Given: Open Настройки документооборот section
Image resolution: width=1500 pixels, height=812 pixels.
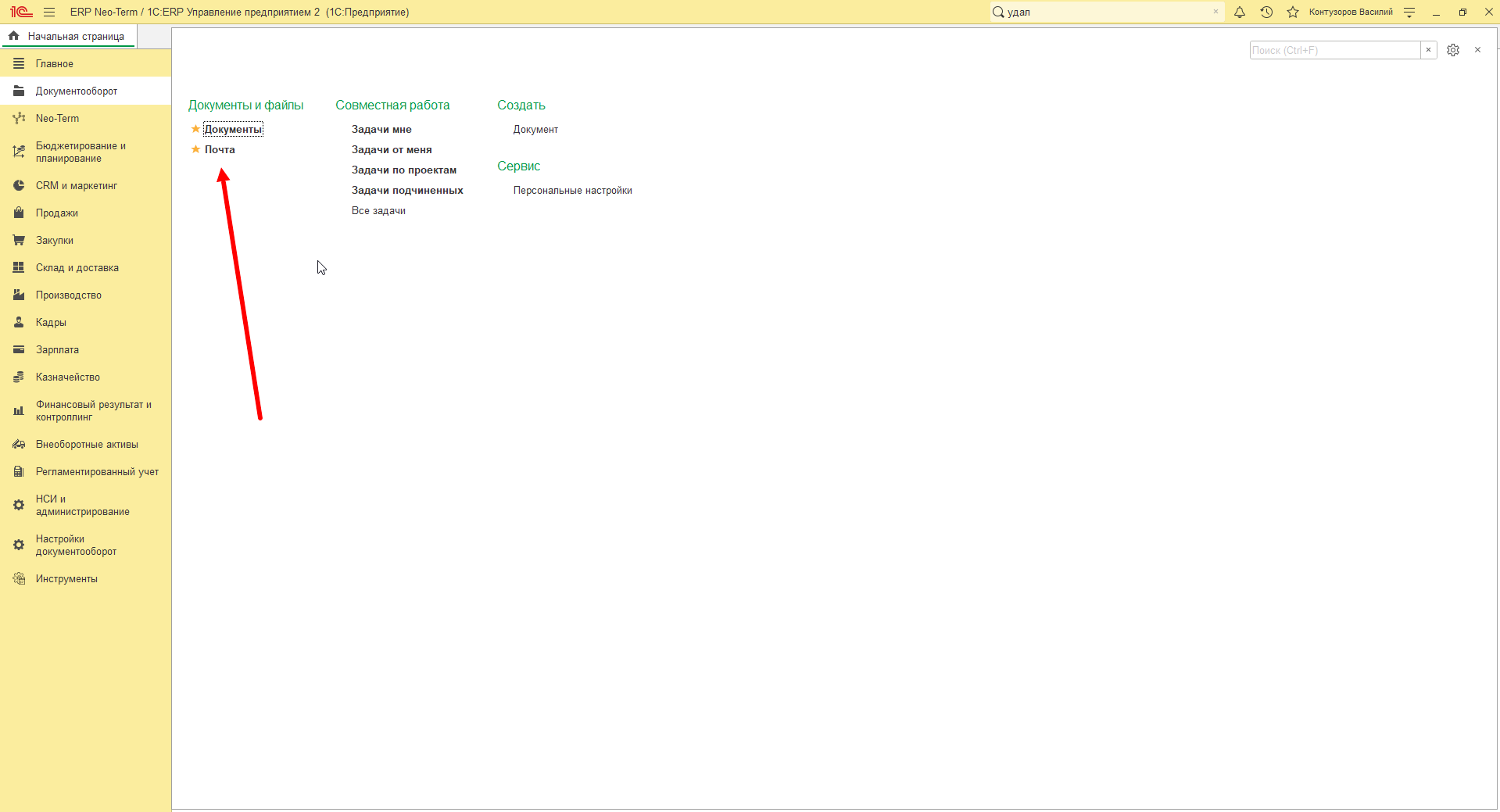Looking at the screenshot, I should (85, 545).
